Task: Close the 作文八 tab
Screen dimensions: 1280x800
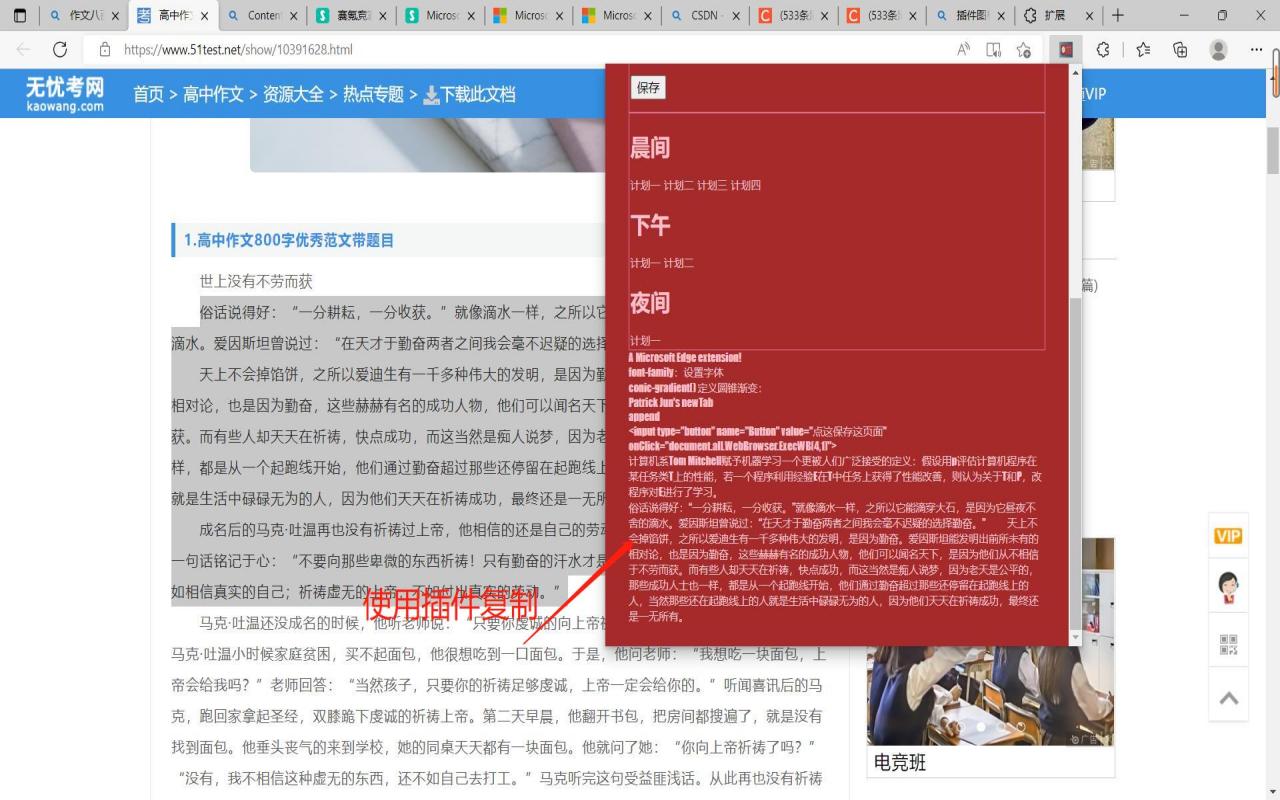Action: tap(115, 16)
